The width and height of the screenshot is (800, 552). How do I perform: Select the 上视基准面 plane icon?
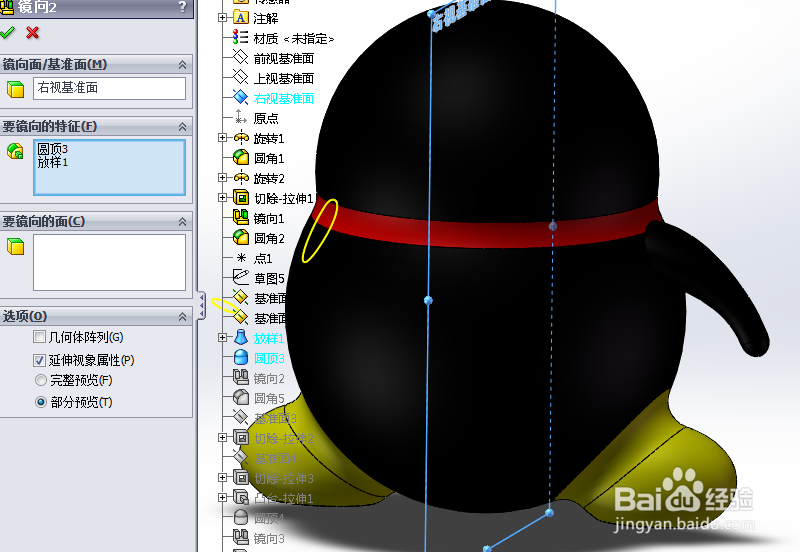coord(241,78)
